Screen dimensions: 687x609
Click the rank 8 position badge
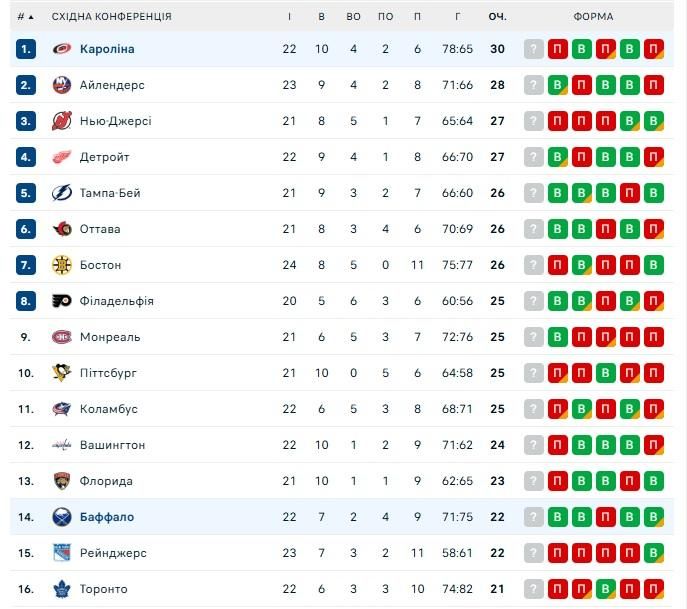point(26,301)
